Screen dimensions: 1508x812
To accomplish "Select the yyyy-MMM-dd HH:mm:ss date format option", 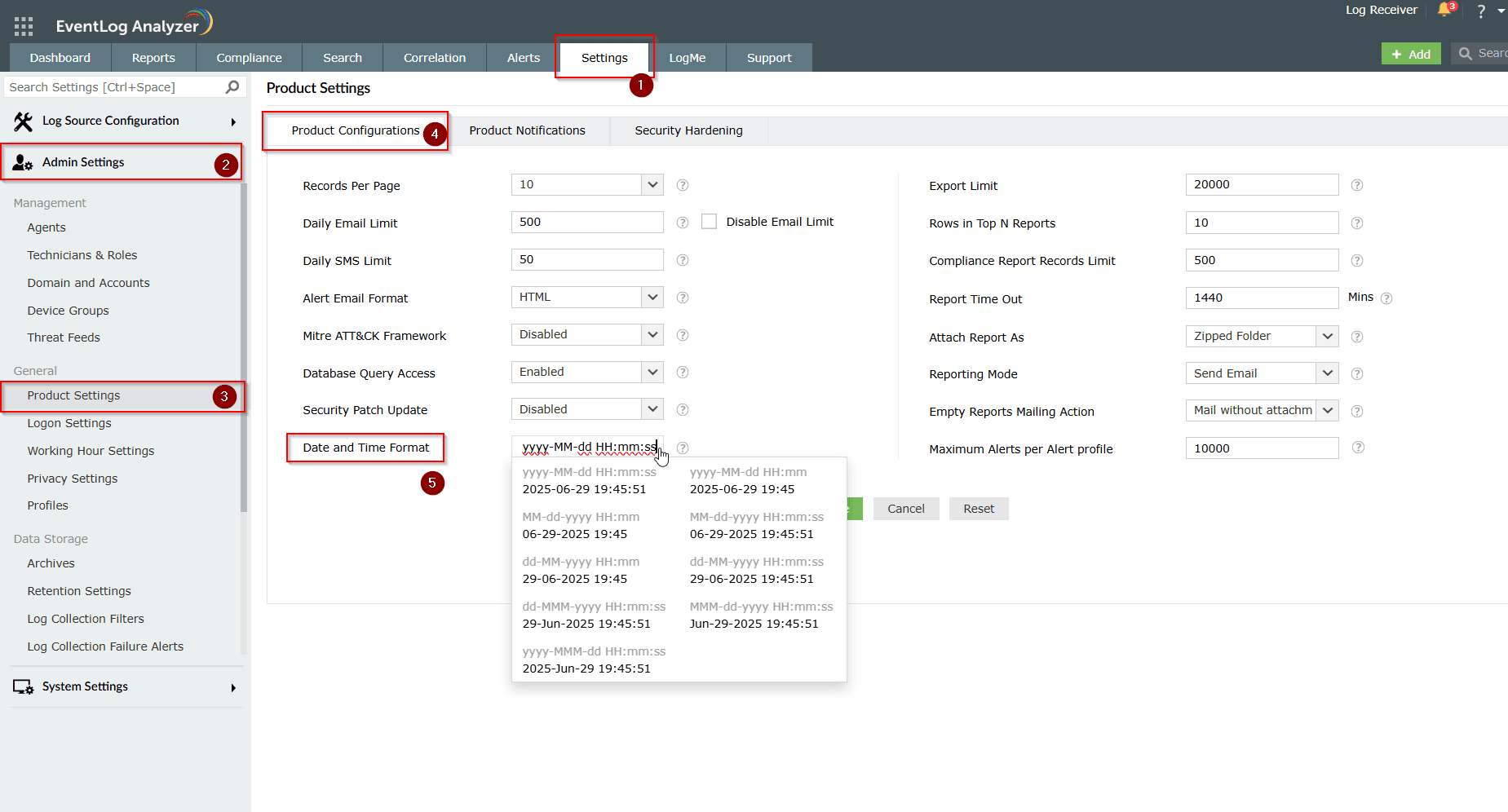I will click(595, 660).
